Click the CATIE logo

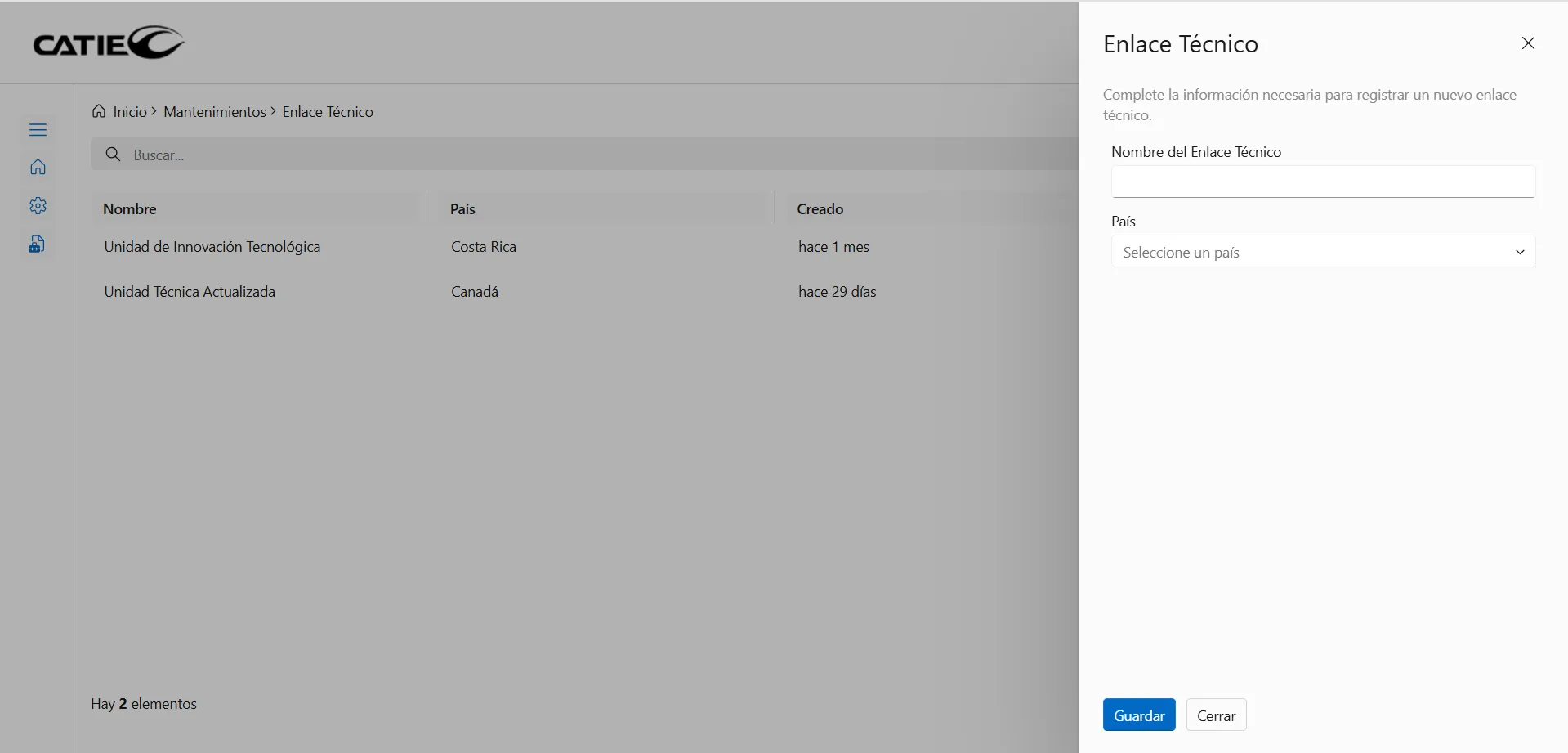[109, 43]
